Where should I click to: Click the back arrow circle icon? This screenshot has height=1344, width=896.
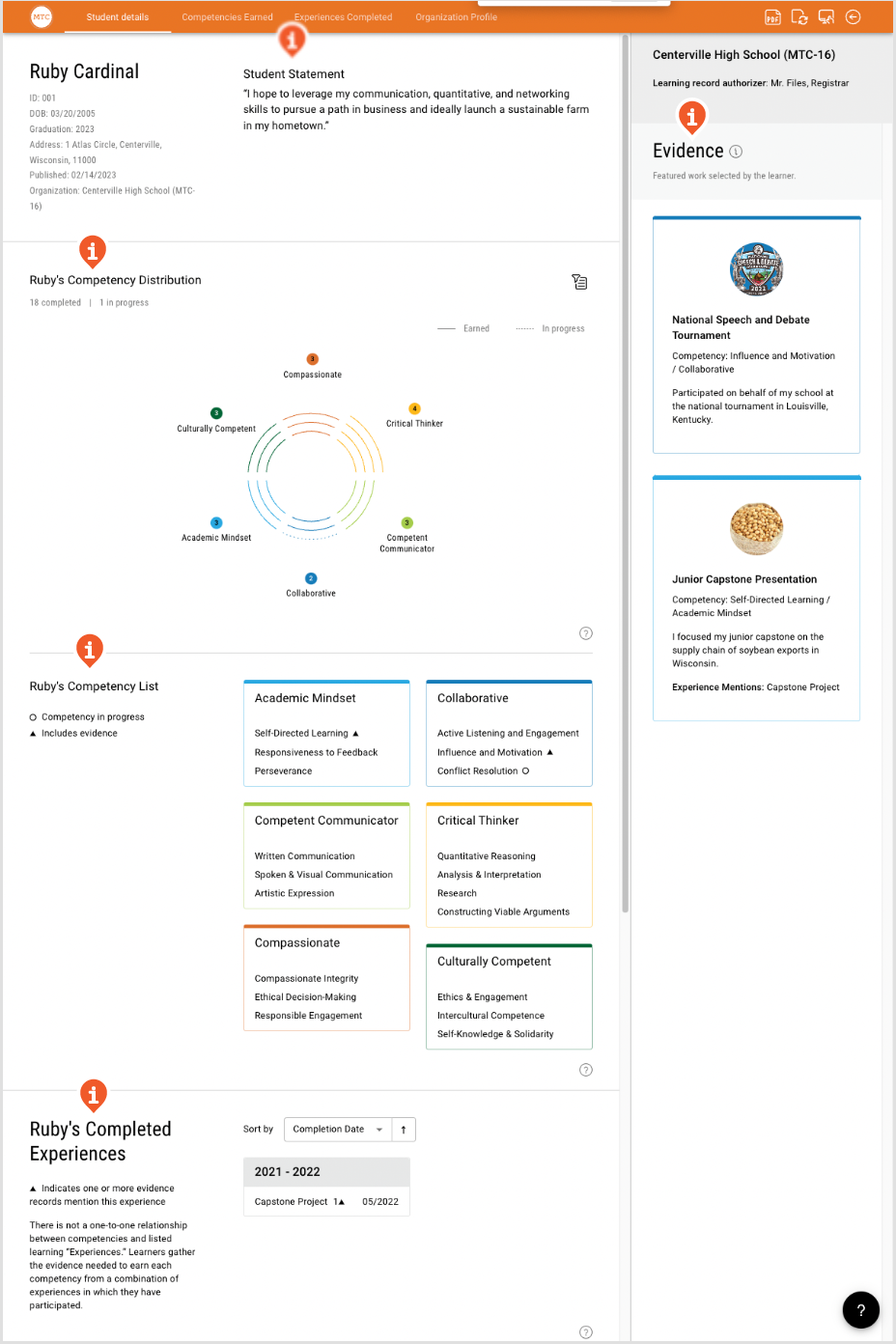[x=853, y=17]
